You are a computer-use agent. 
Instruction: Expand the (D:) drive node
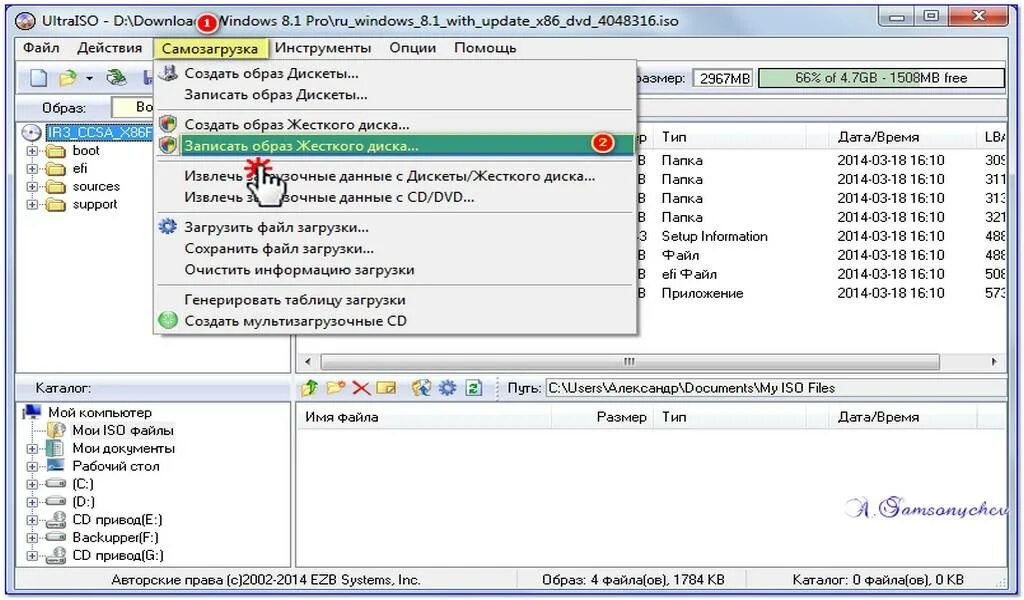pos(31,502)
